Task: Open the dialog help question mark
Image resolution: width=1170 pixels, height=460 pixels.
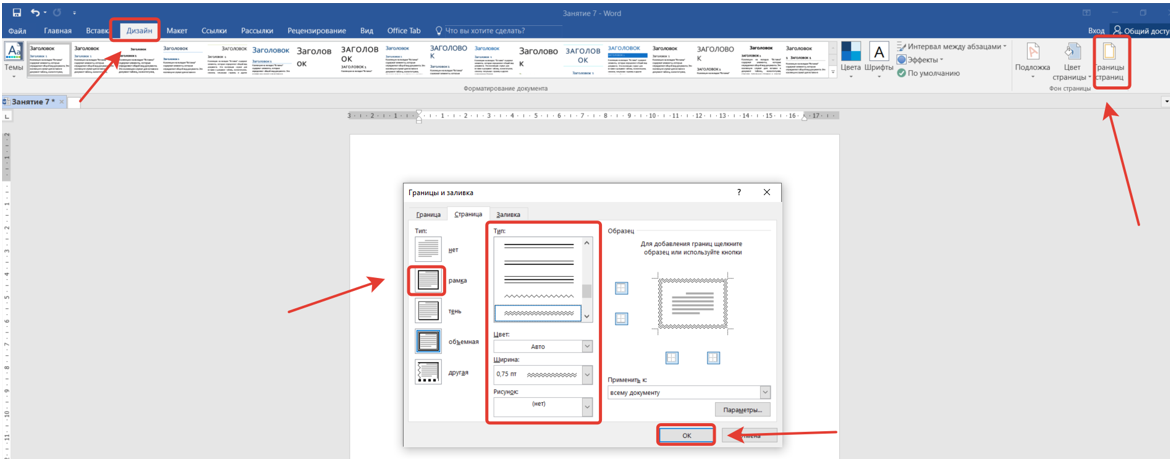Action: pyautogui.click(x=739, y=192)
